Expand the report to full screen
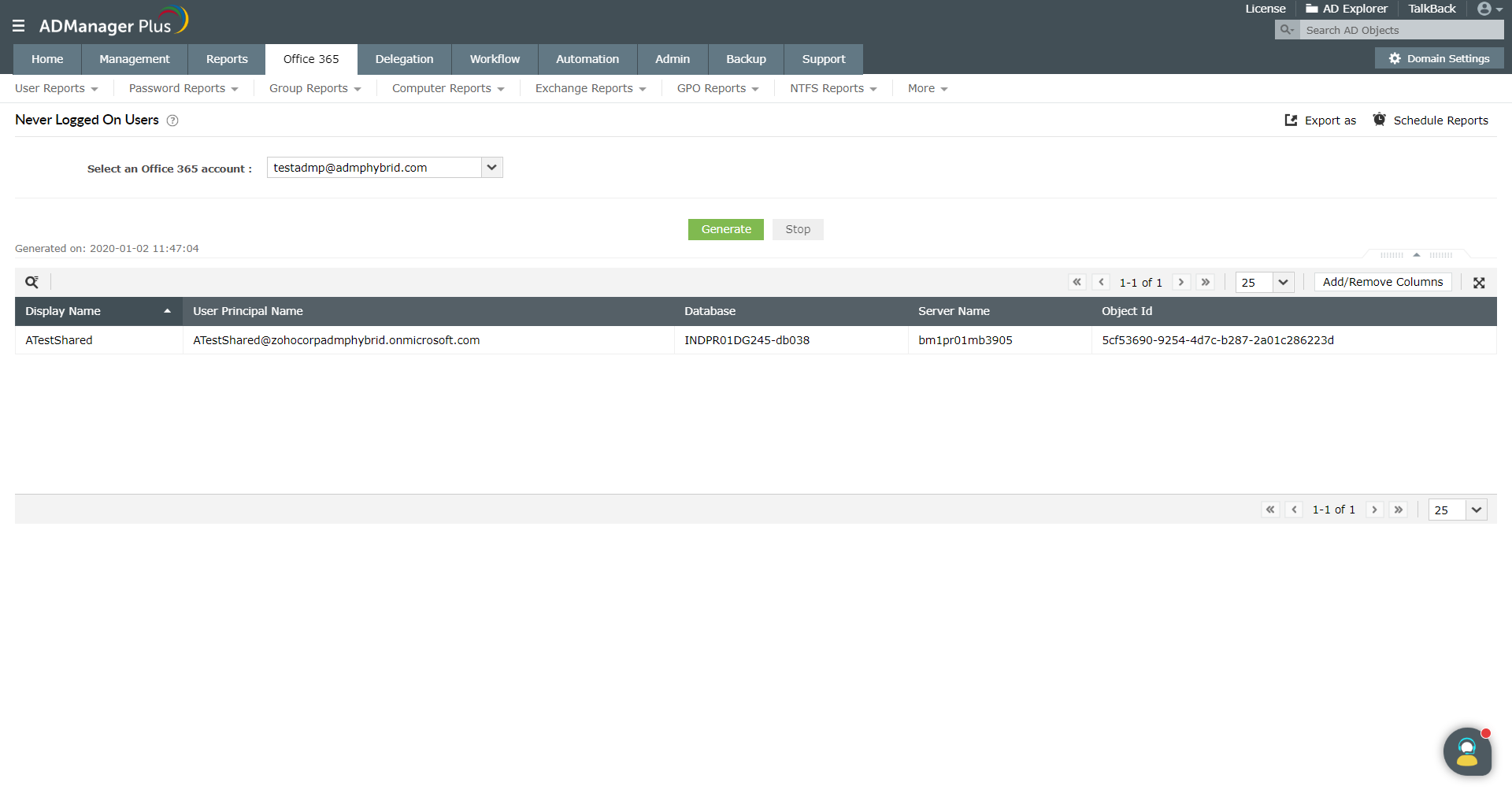The width and height of the screenshot is (1512, 797). pos(1479,283)
